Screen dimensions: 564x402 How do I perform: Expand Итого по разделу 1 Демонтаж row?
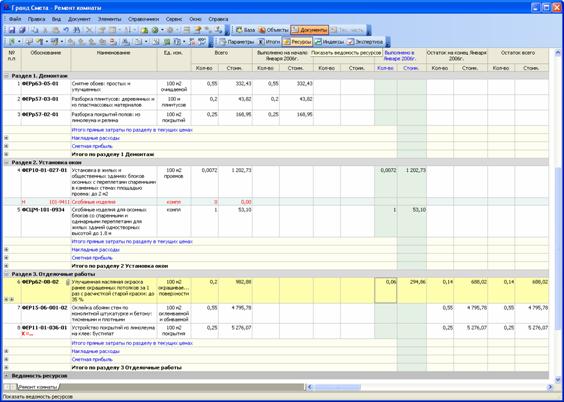click(6, 154)
